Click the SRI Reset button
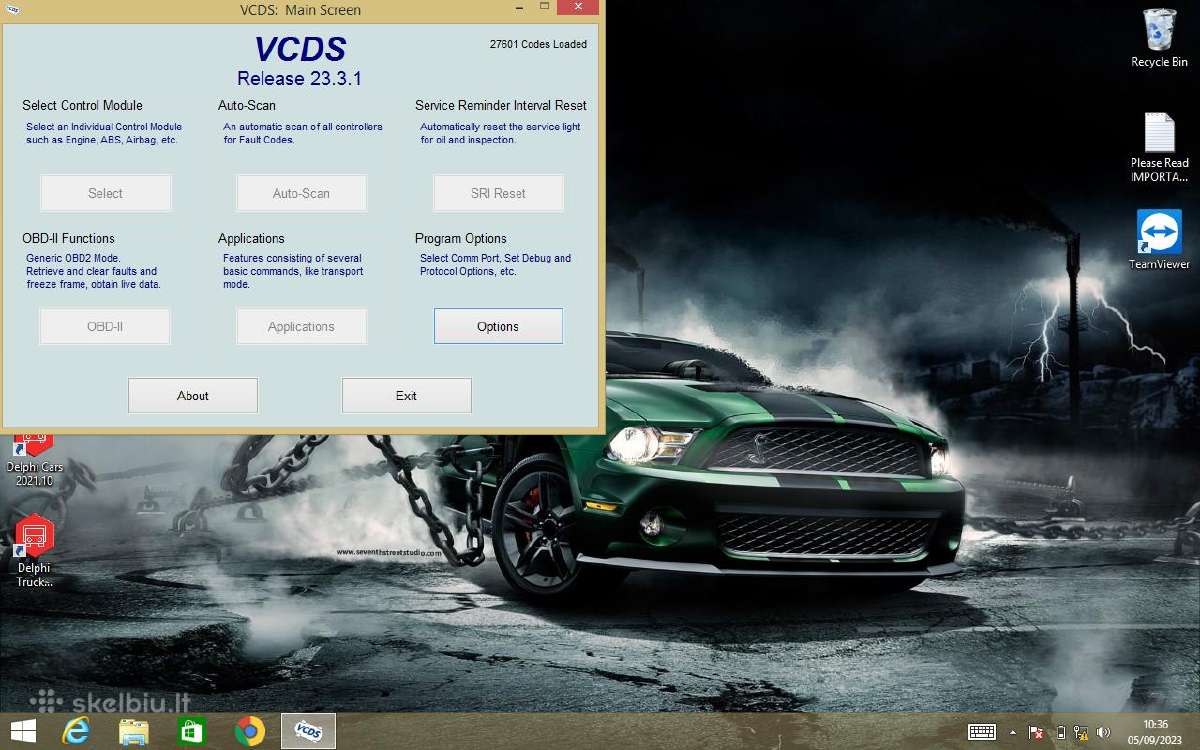The width and height of the screenshot is (1200, 750). [498, 193]
